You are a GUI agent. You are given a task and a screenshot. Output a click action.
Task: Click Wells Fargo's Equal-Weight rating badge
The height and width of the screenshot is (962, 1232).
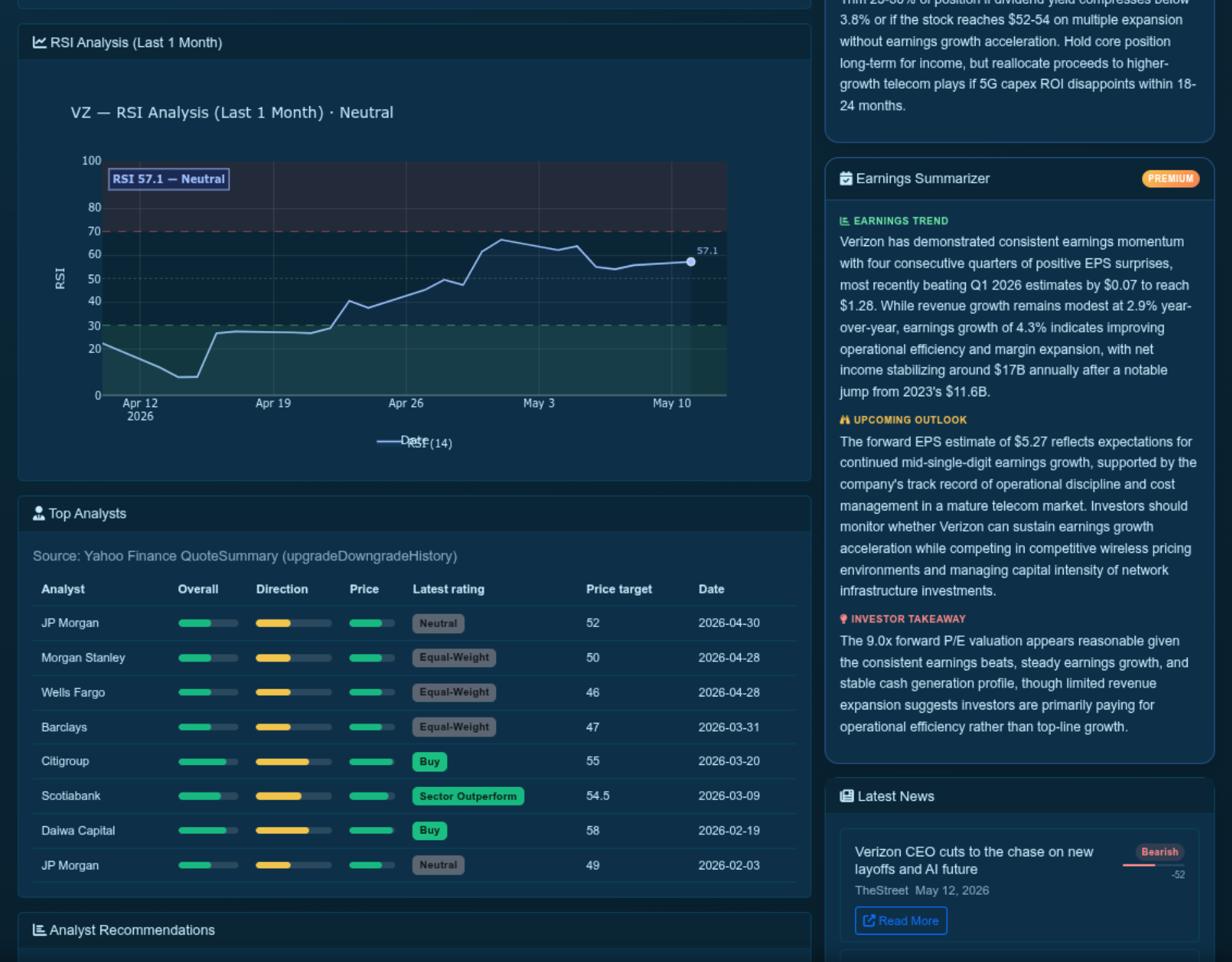pos(454,692)
